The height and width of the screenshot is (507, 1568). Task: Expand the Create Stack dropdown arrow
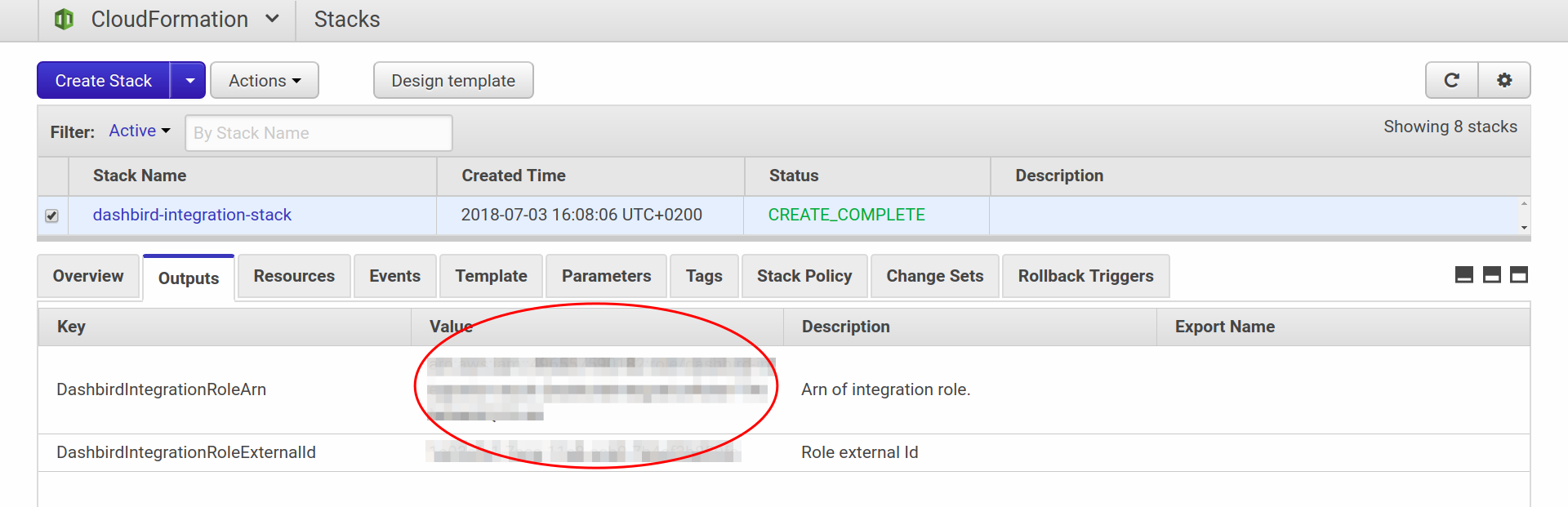tap(189, 81)
